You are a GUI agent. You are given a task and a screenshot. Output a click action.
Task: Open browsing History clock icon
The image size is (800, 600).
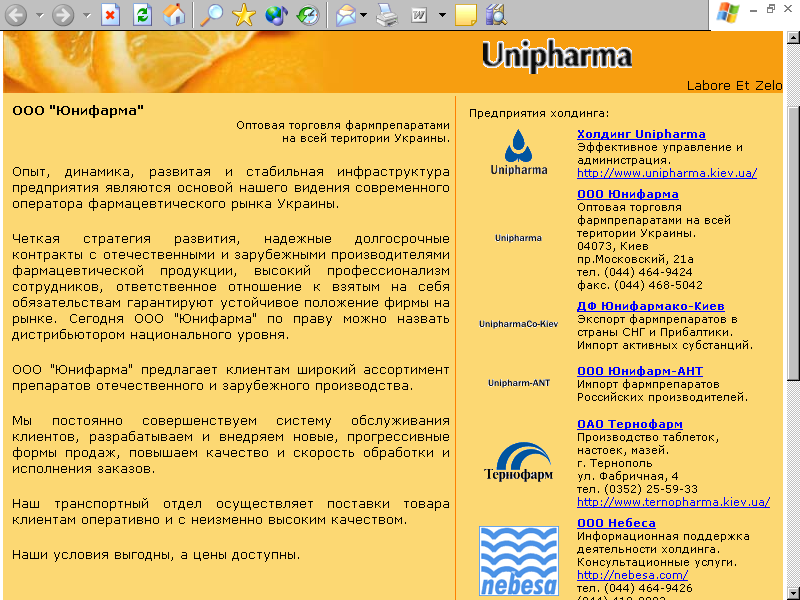tap(308, 14)
